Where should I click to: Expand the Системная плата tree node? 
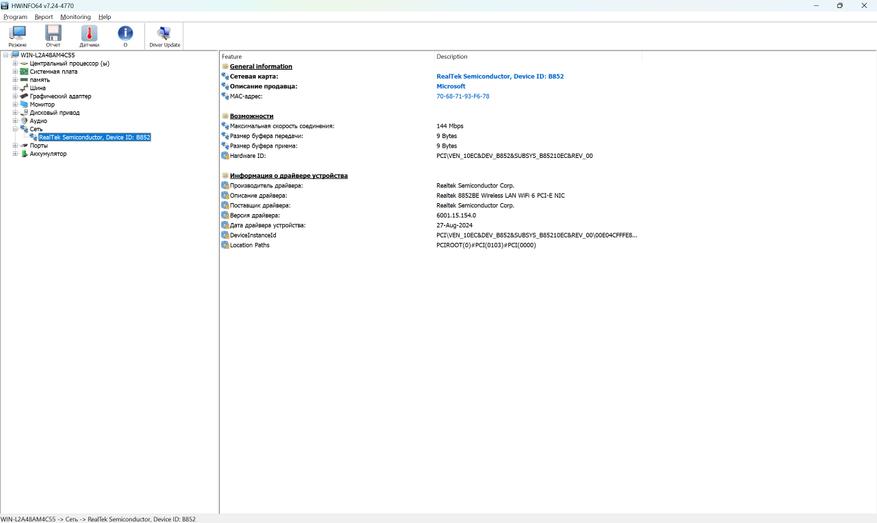pyautogui.click(x=15, y=72)
